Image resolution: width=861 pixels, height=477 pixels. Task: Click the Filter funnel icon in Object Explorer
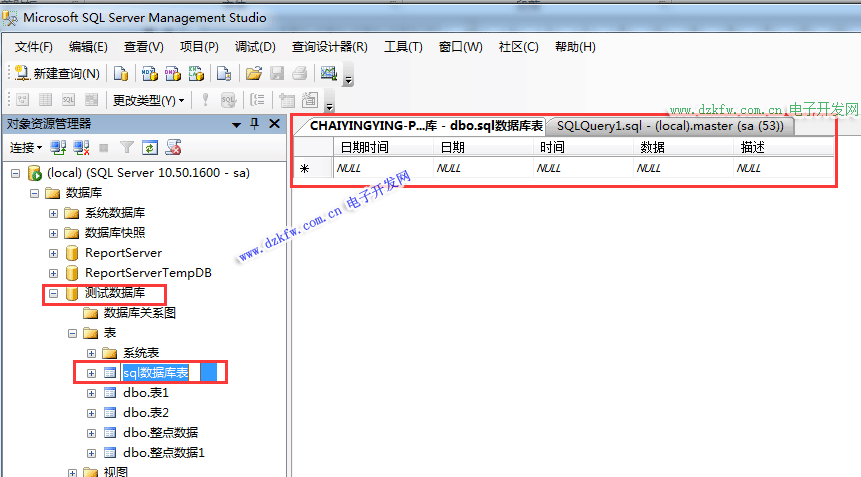(x=127, y=148)
